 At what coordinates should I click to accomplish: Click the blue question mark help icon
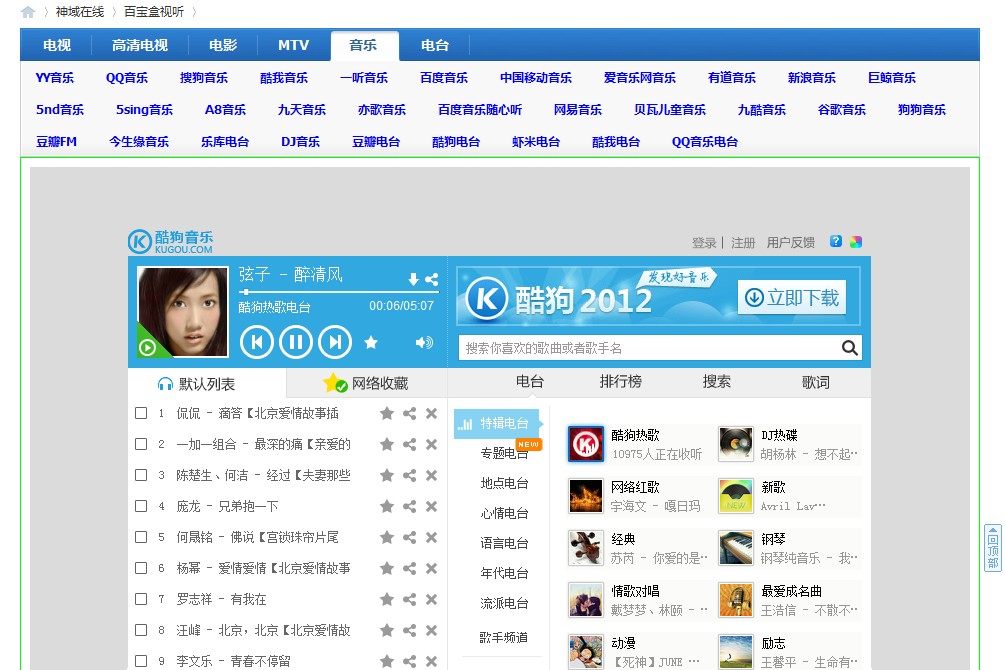click(835, 241)
